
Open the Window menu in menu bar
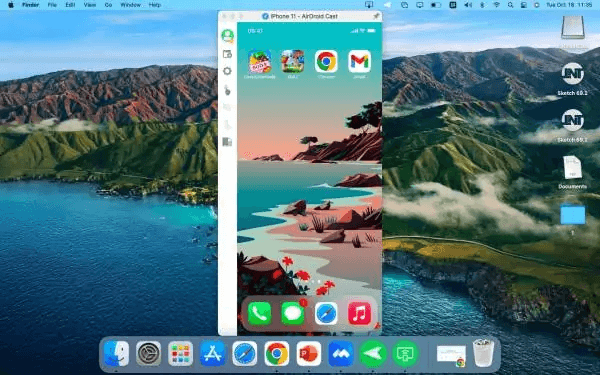130,5
